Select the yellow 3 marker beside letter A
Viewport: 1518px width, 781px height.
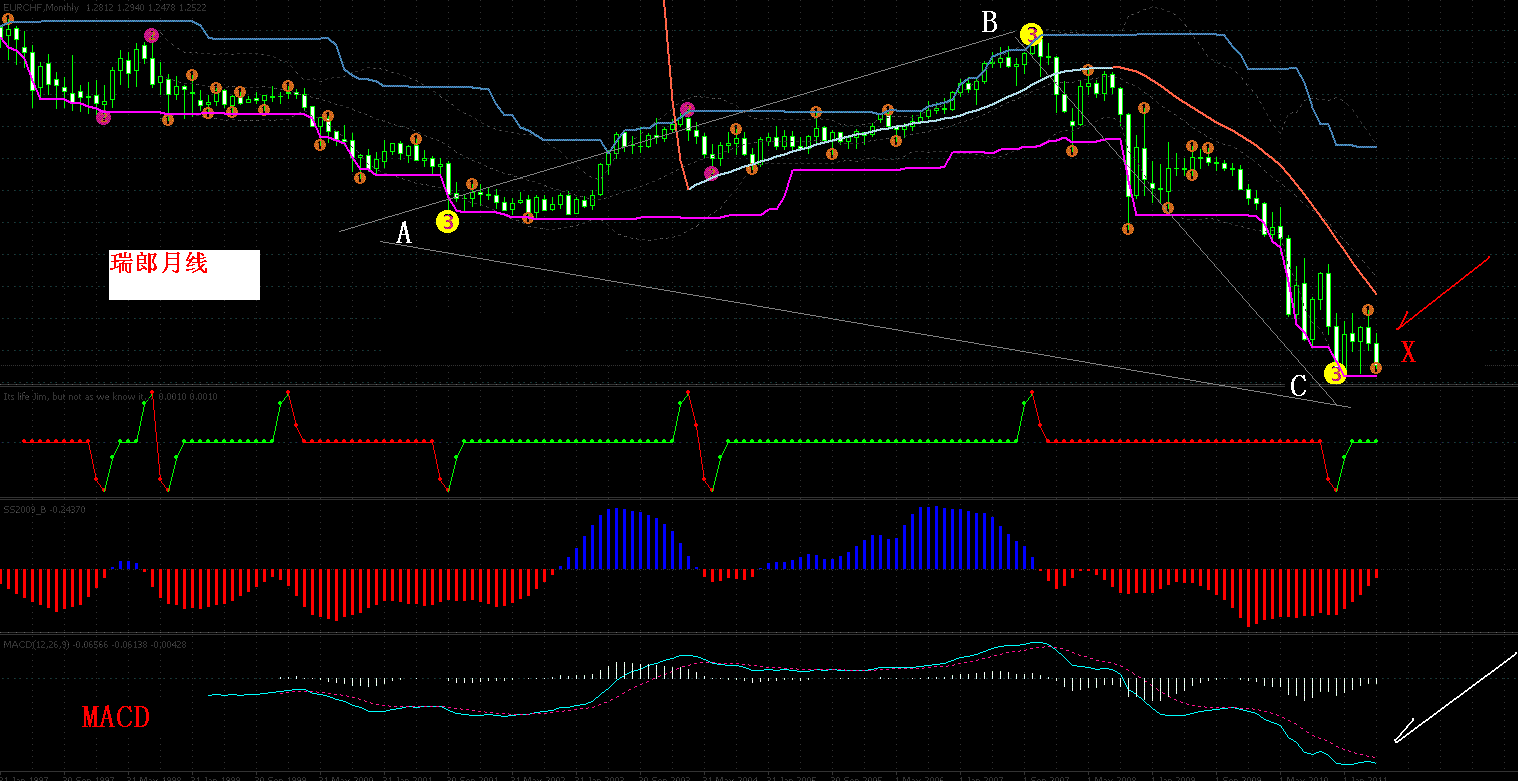(447, 221)
